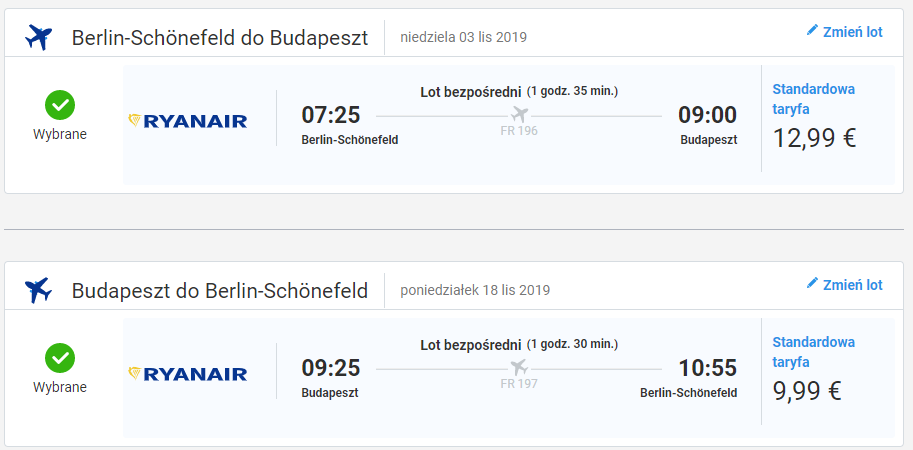Viewport: 913px width, 450px height.
Task: Click the gray plane icon above FR 197
Action: 519,367
